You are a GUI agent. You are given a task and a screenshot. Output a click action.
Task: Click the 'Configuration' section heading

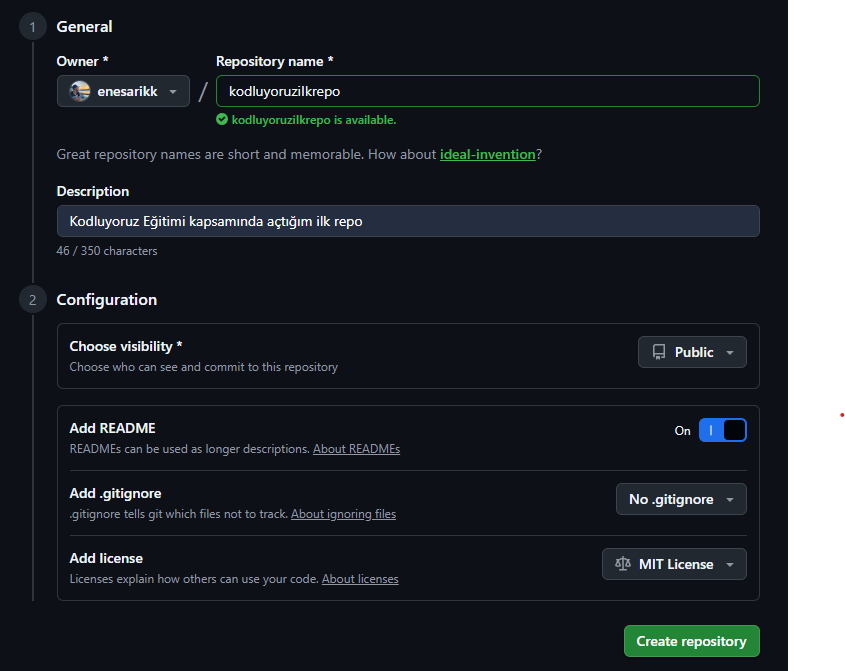[x=107, y=300]
